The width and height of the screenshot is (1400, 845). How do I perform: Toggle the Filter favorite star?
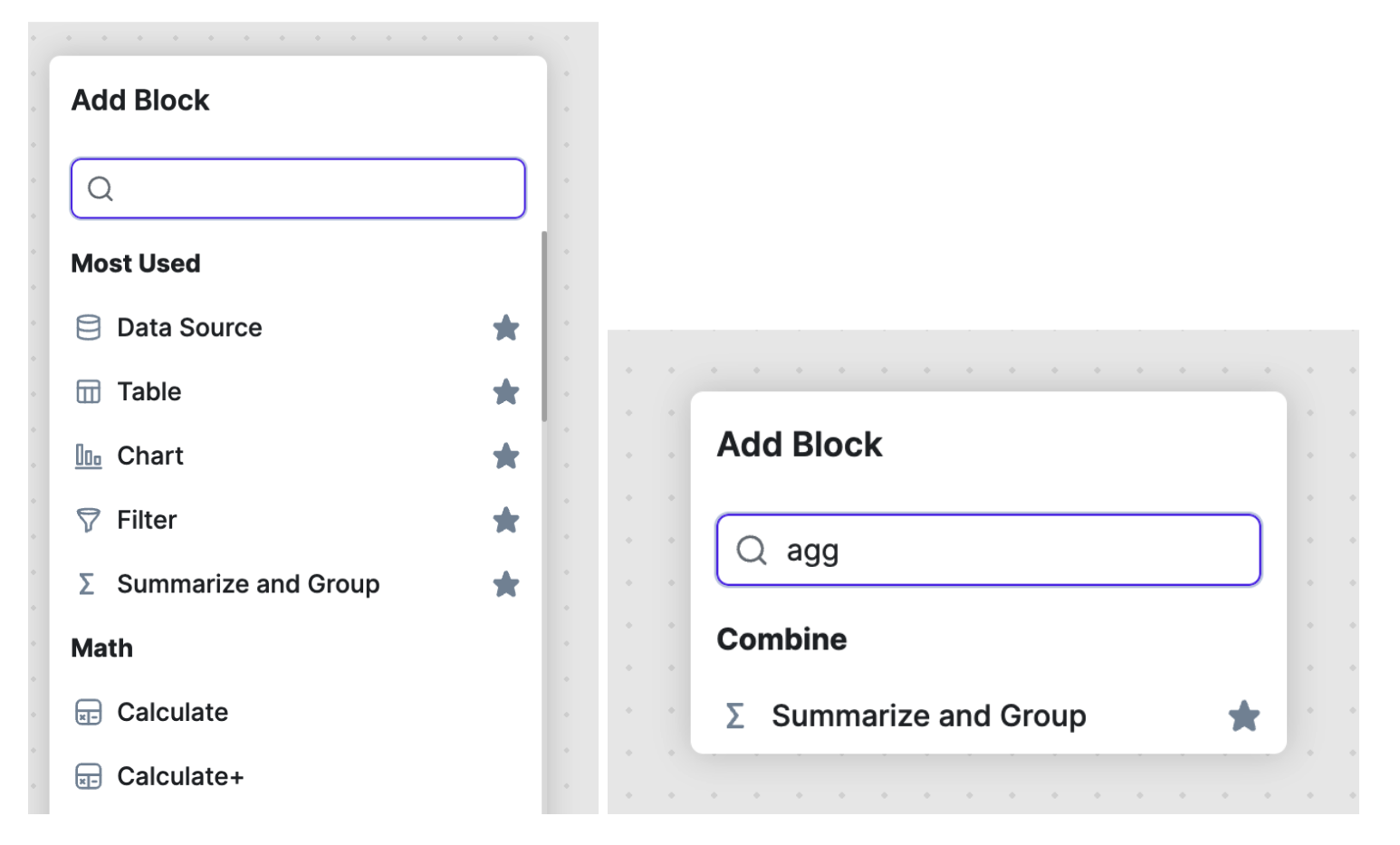point(505,520)
